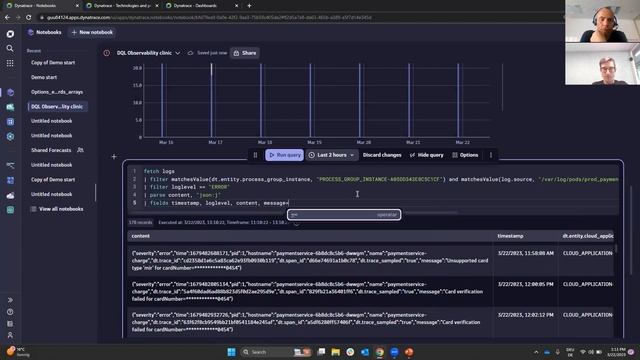Image resolution: width=640 pixels, height=360 pixels.
Task: Open the apps grid launcher icon
Action: [x=10, y=63]
